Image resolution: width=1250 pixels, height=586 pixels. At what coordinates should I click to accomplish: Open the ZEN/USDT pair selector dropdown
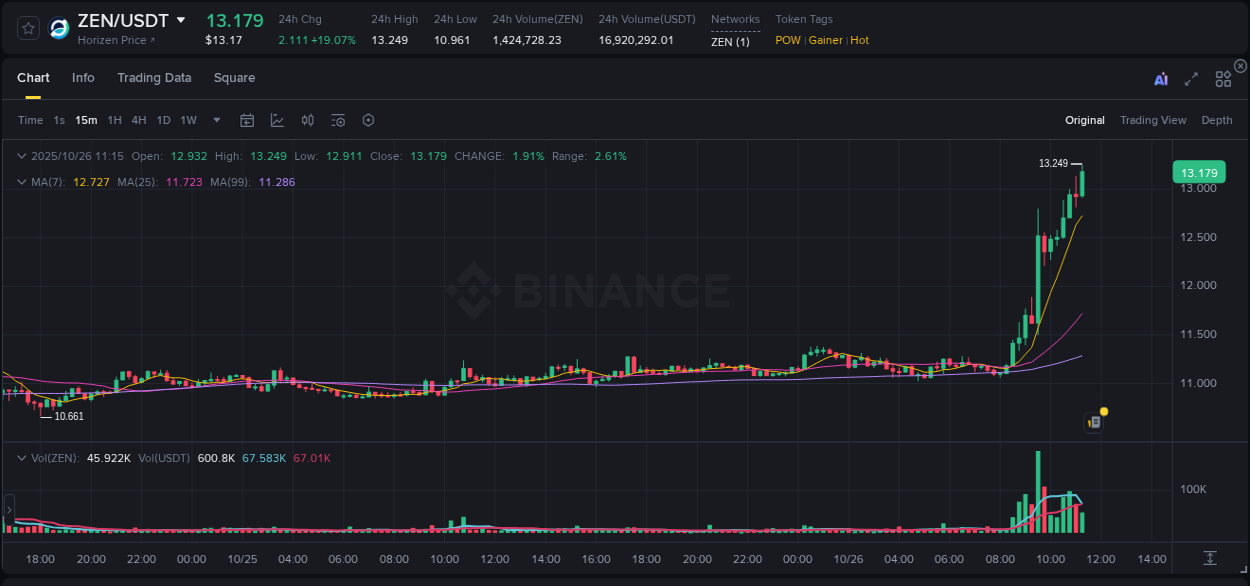coord(181,20)
